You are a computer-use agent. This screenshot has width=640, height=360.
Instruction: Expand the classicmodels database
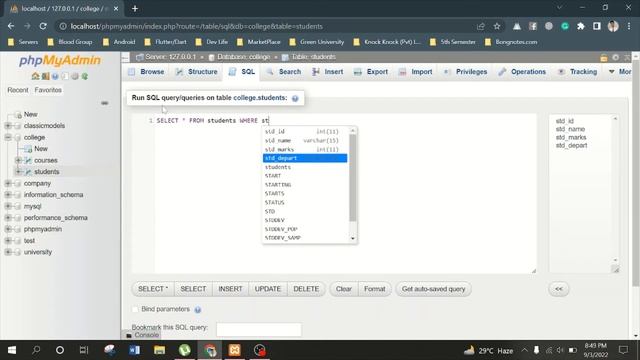[x=8, y=126]
